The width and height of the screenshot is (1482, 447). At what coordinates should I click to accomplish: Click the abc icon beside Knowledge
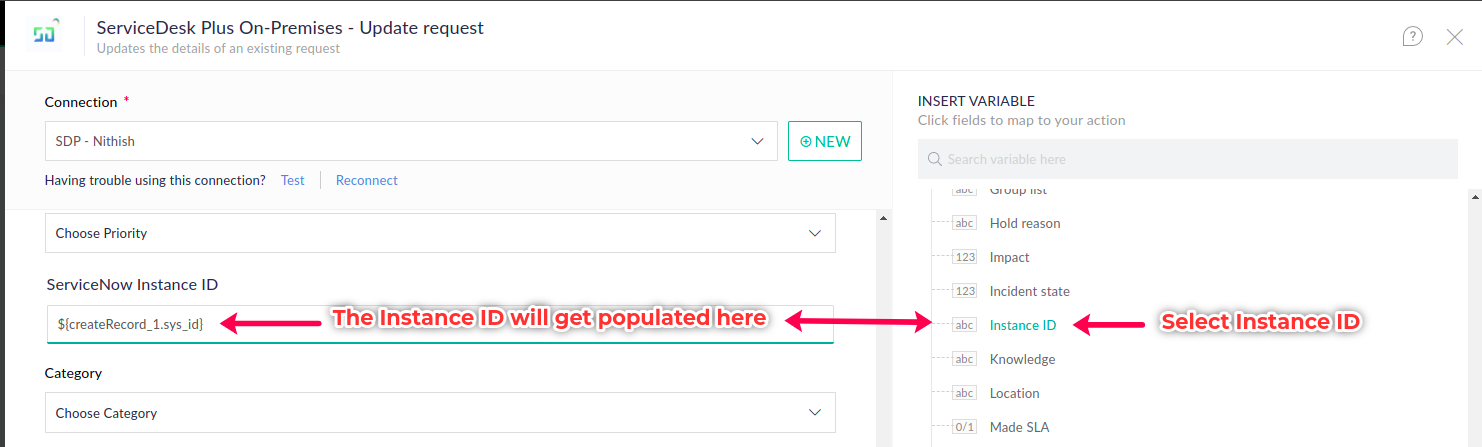click(x=964, y=359)
